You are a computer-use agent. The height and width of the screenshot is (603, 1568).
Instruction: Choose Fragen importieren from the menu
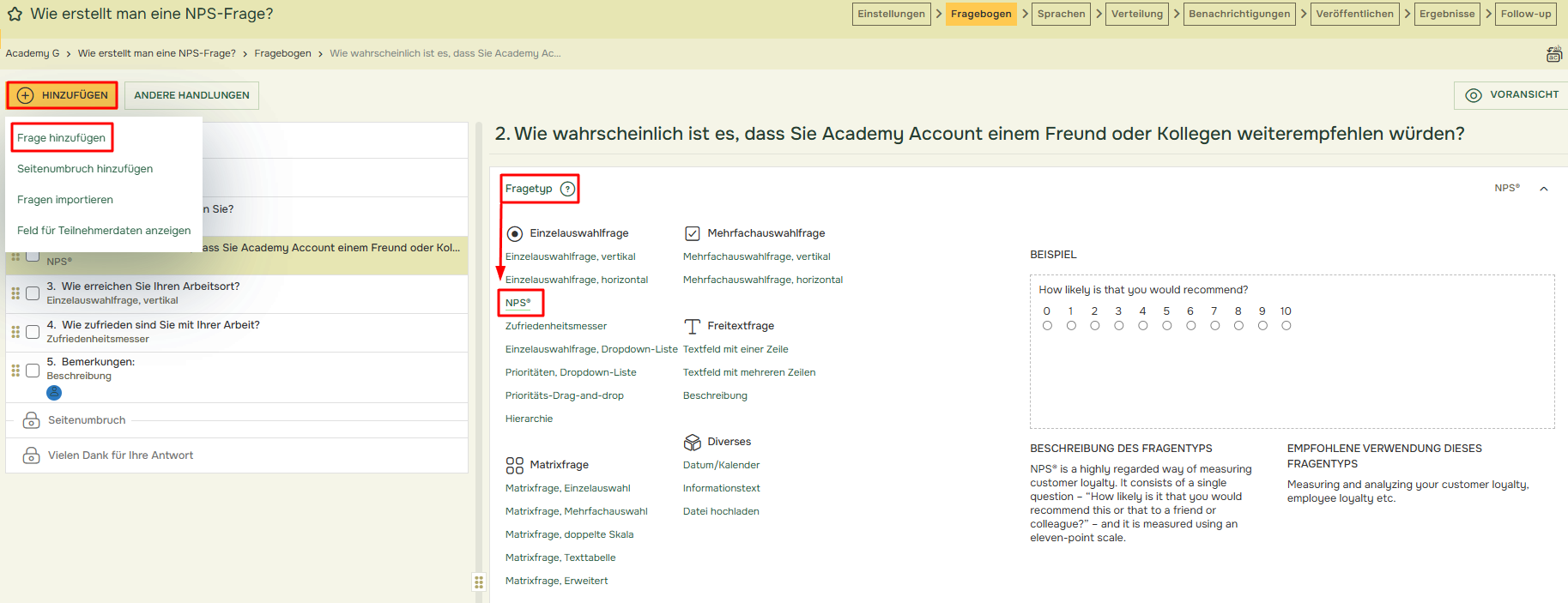[x=65, y=200]
